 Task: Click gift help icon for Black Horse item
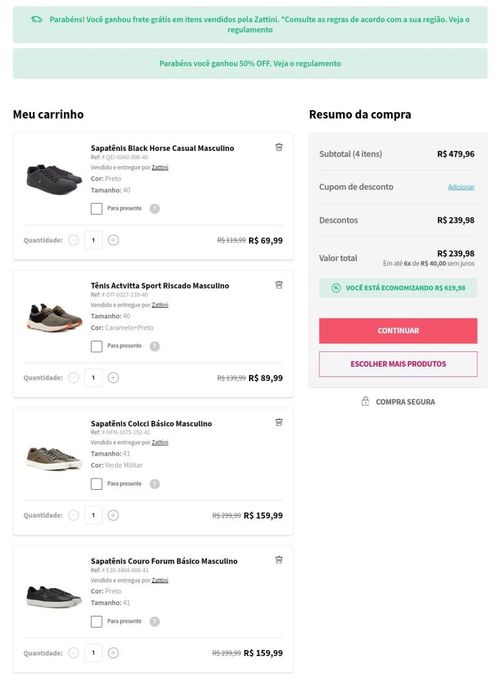[x=155, y=209]
